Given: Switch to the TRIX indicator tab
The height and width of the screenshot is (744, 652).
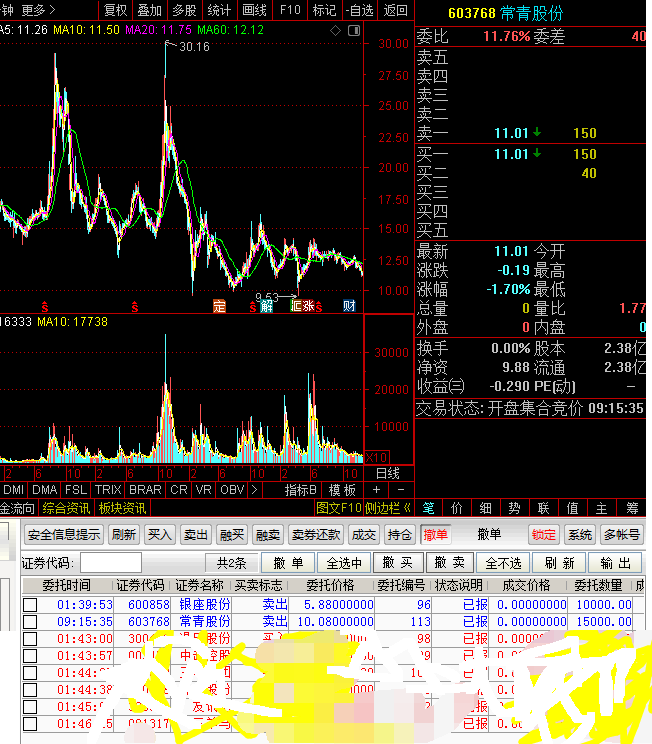Looking at the screenshot, I should pyautogui.click(x=107, y=490).
